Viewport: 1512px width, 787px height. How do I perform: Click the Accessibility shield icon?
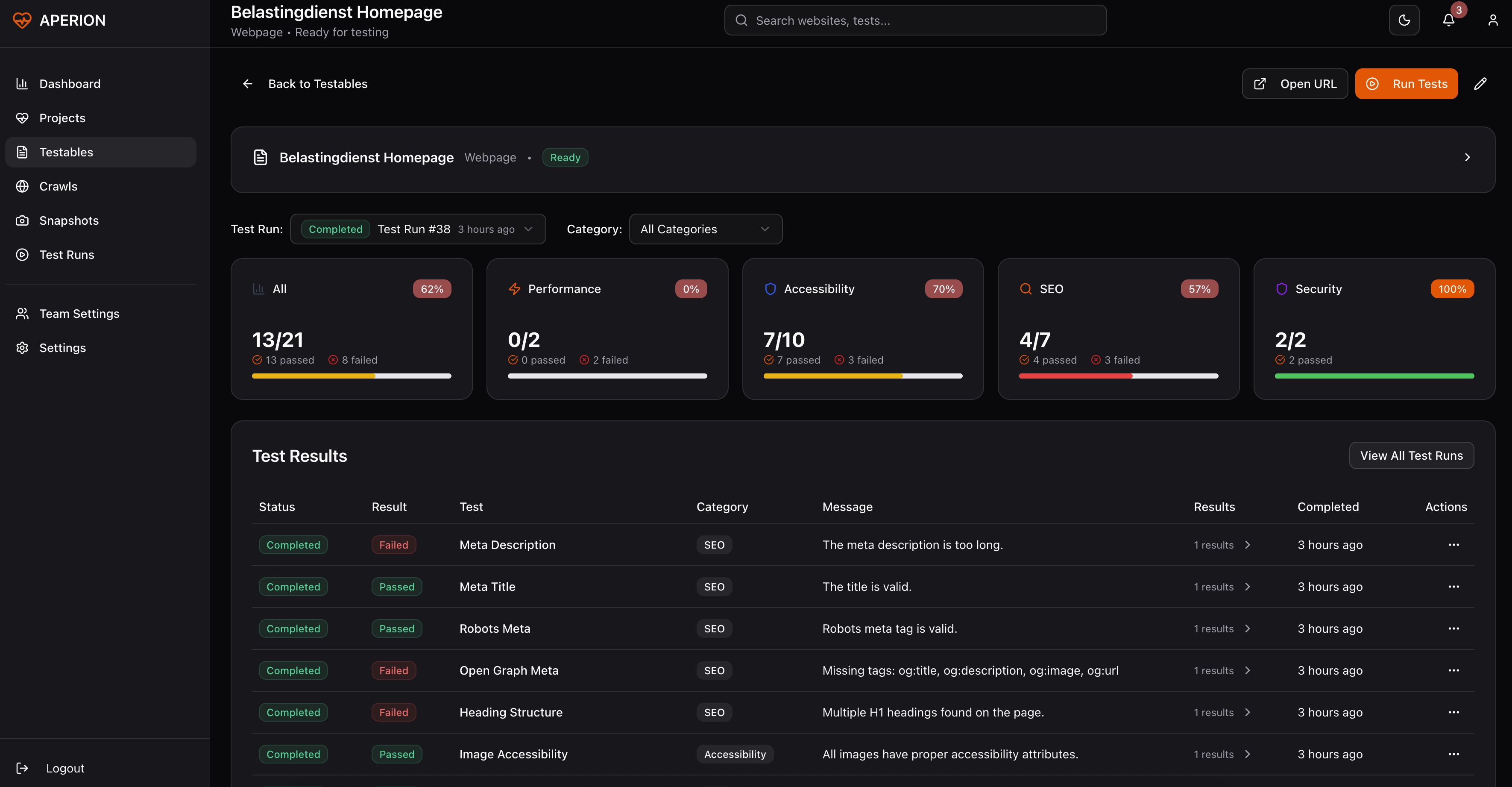pyautogui.click(x=770, y=288)
